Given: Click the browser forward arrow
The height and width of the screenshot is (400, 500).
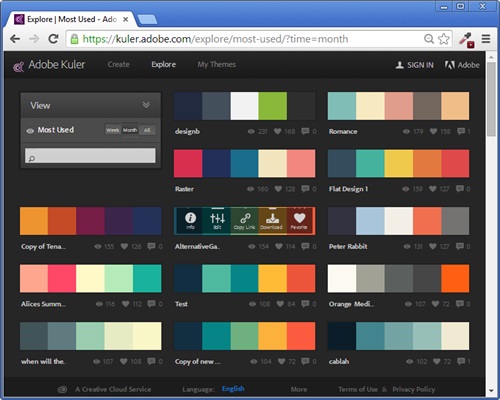Looking at the screenshot, I should coord(34,39).
